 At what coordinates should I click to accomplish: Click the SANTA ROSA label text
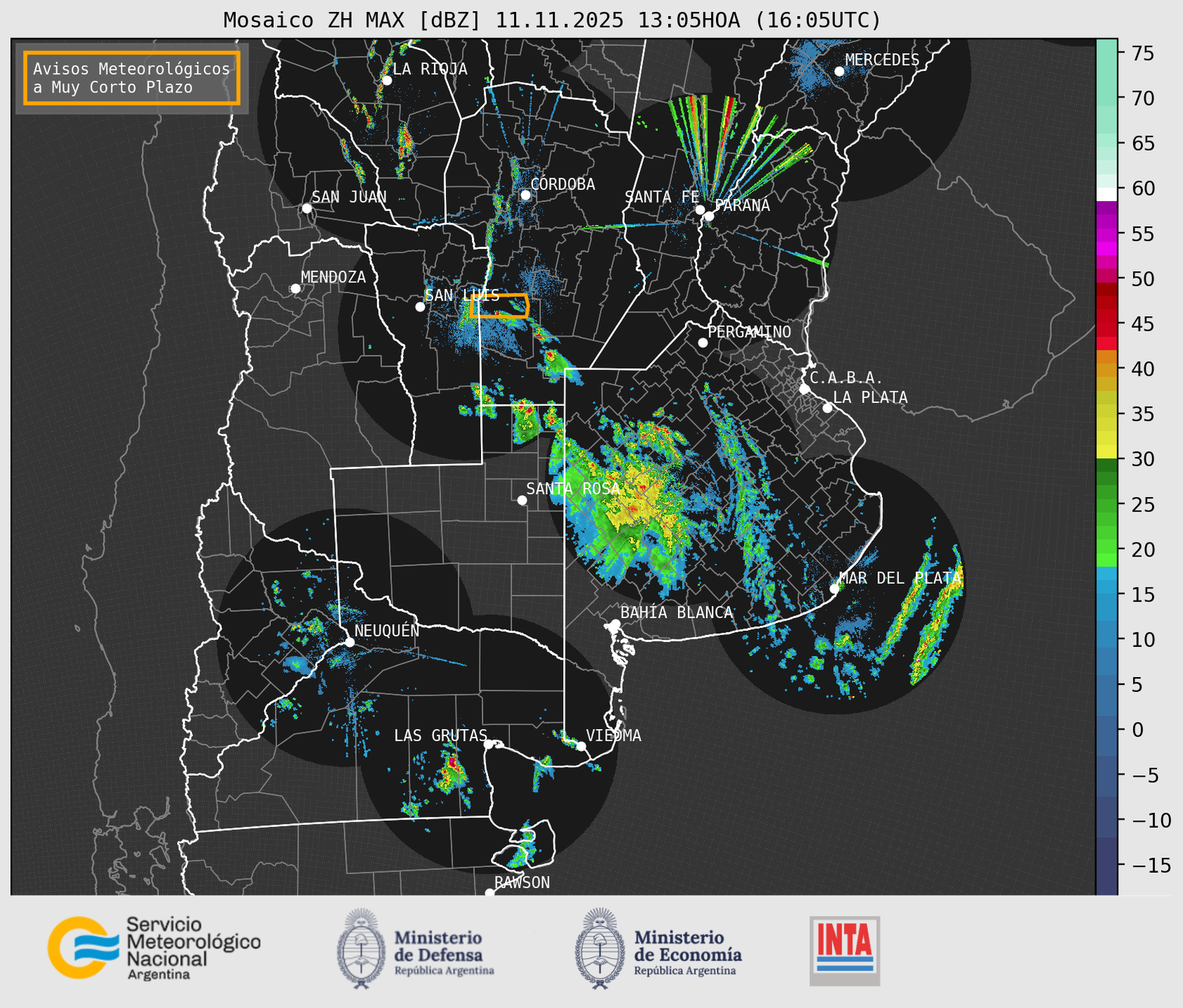pyautogui.click(x=573, y=489)
